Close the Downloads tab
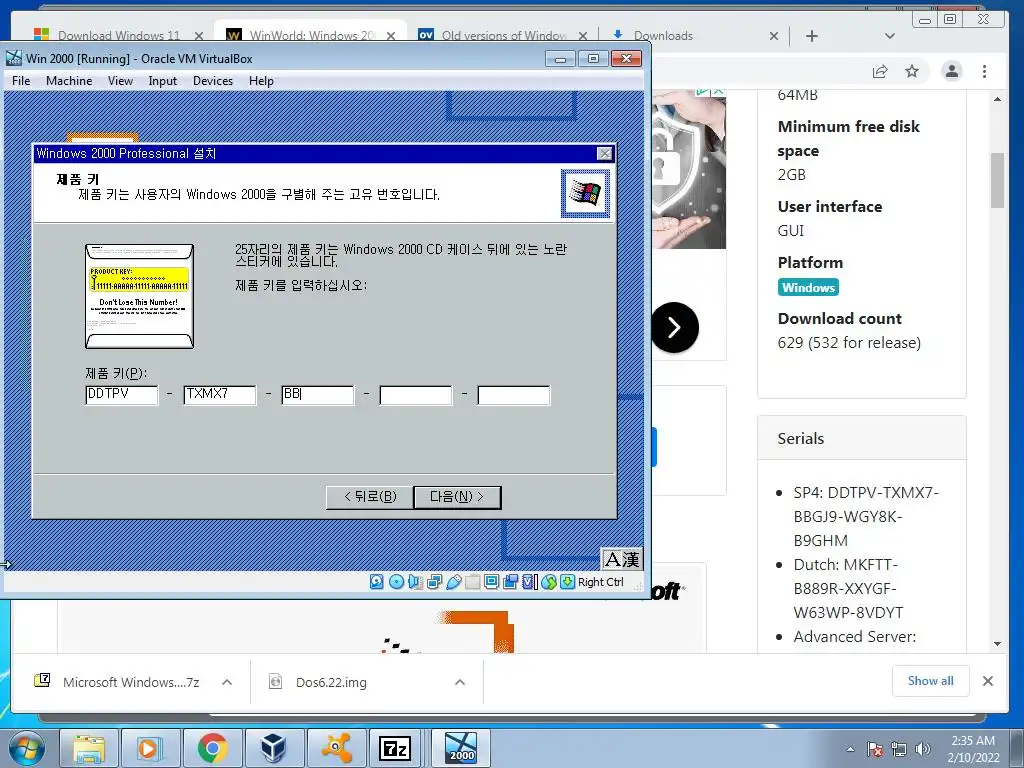The width and height of the screenshot is (1024, 768). 774,36
